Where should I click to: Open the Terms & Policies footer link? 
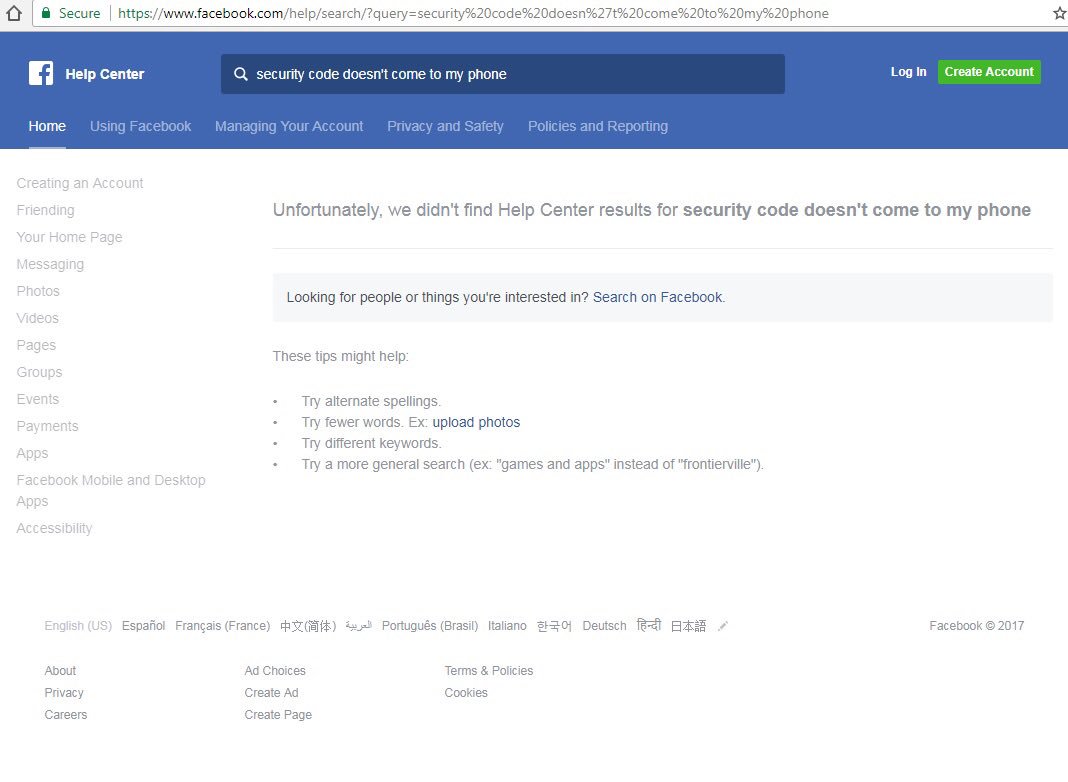coord(489,670)
